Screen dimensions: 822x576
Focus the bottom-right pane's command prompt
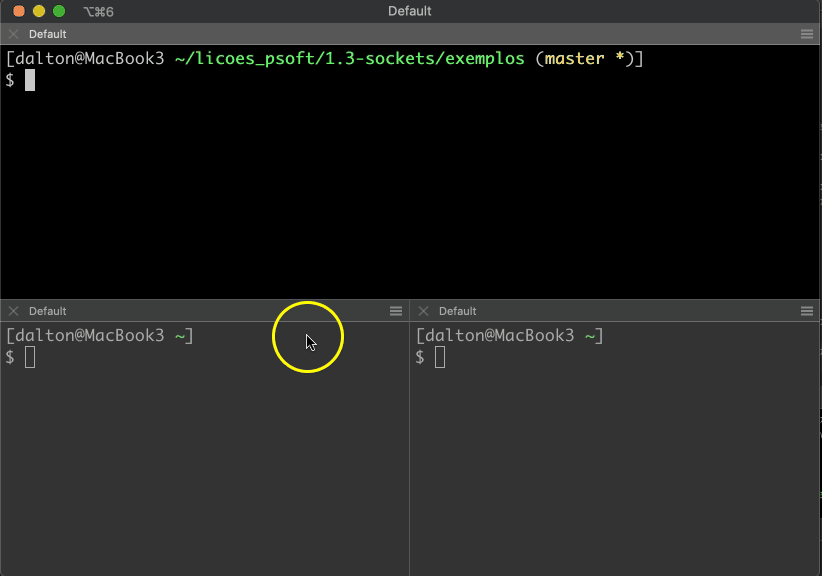(440, 357)
